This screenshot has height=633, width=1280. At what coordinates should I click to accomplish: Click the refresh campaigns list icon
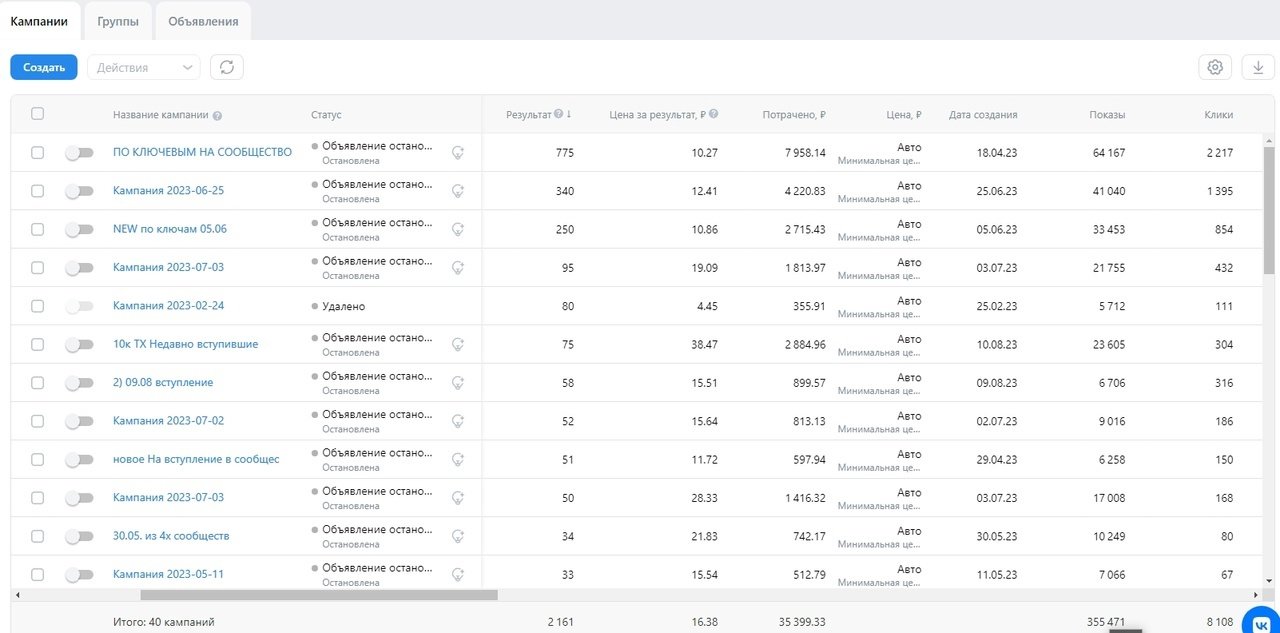click(x=227, y=67)
